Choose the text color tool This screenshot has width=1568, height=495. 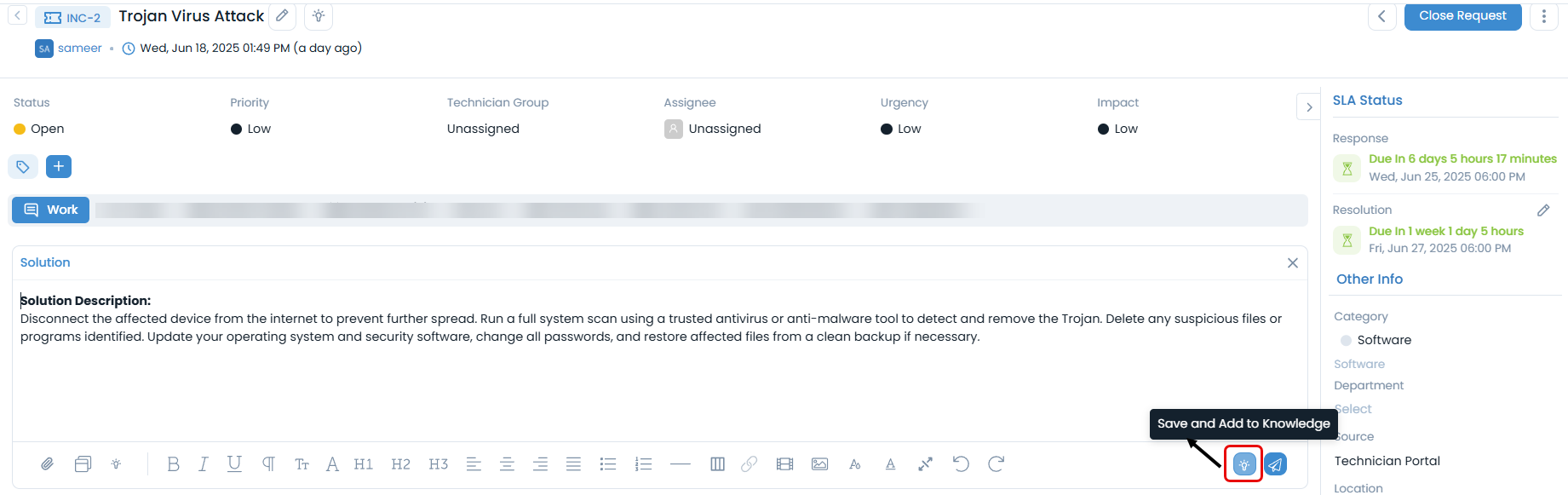(890, 464)
